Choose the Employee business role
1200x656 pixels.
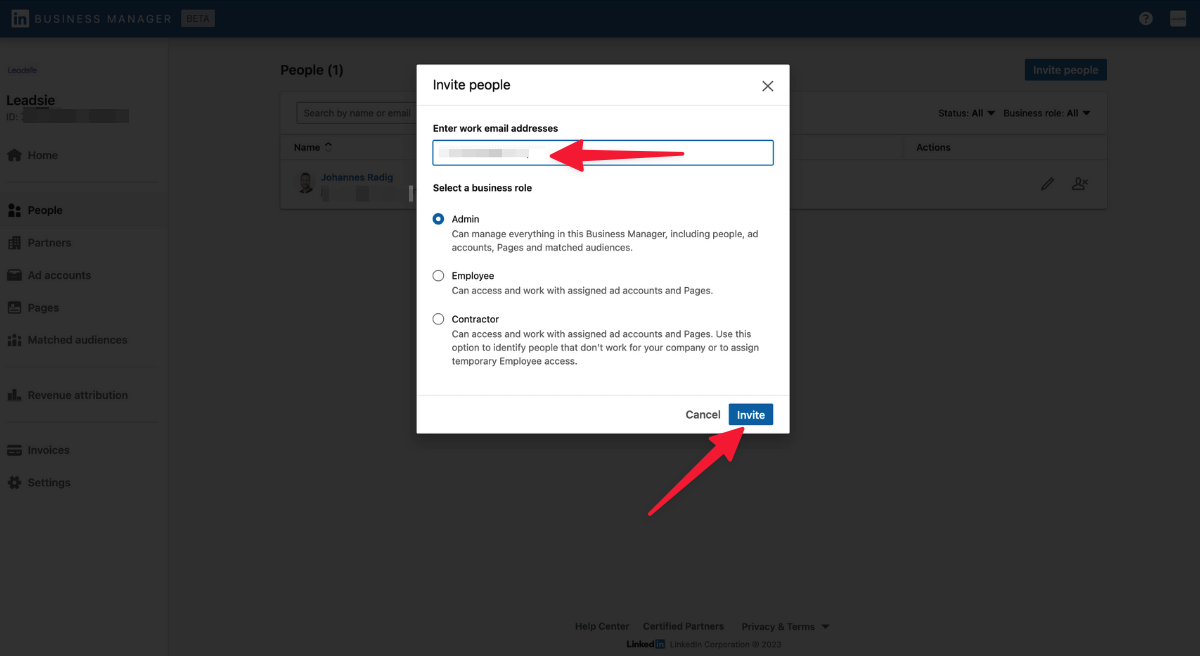pos(438,275)
